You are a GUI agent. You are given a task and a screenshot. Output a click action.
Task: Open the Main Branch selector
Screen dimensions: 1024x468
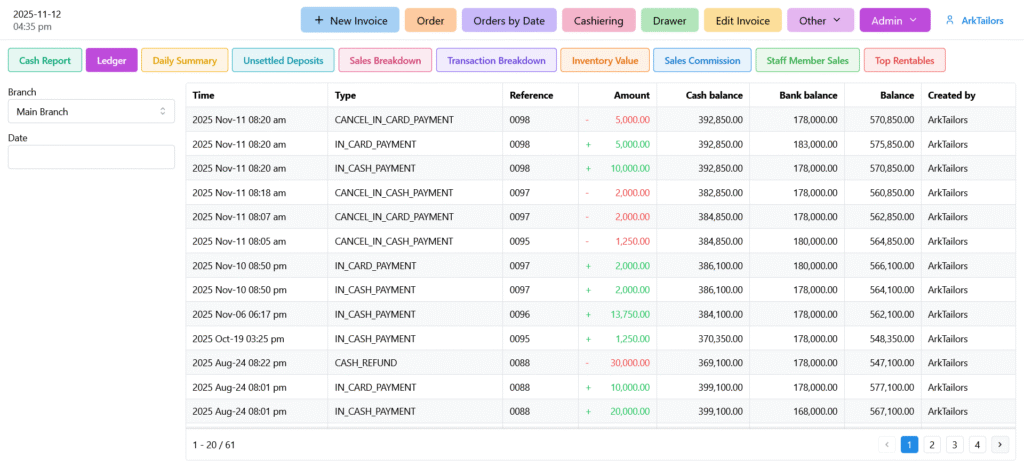(x=91, y=111)
